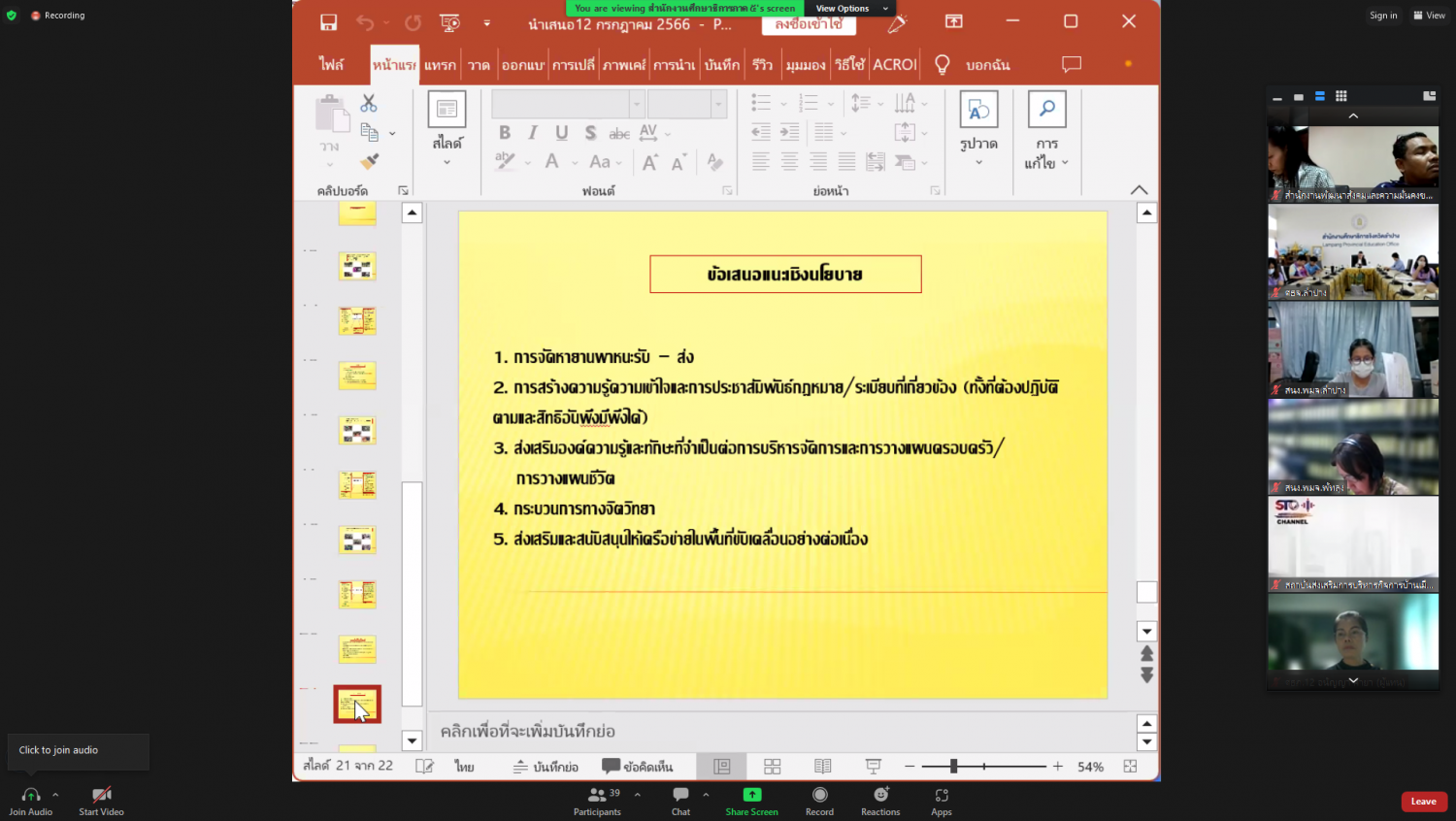The height and width of the screenshot is (821, 1456).
Task: Open the font name dropdown
Action: [x=637, y=103]
